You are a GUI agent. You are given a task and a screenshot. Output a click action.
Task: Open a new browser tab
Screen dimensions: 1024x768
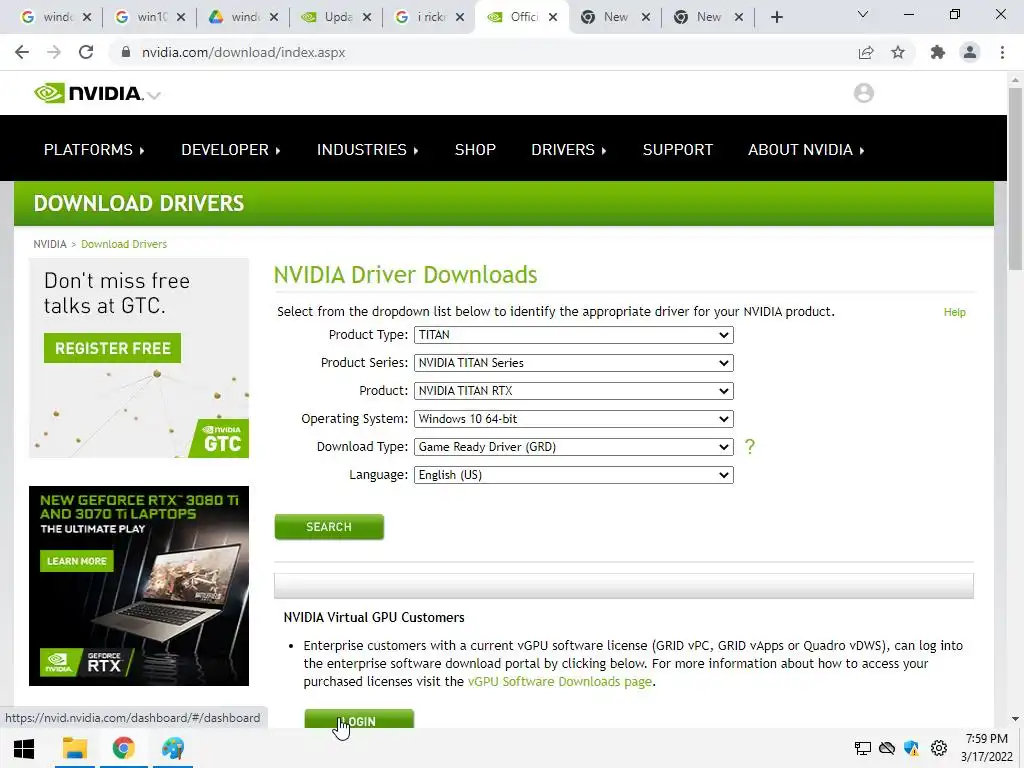pyautogui.click(x=776, y=17)
